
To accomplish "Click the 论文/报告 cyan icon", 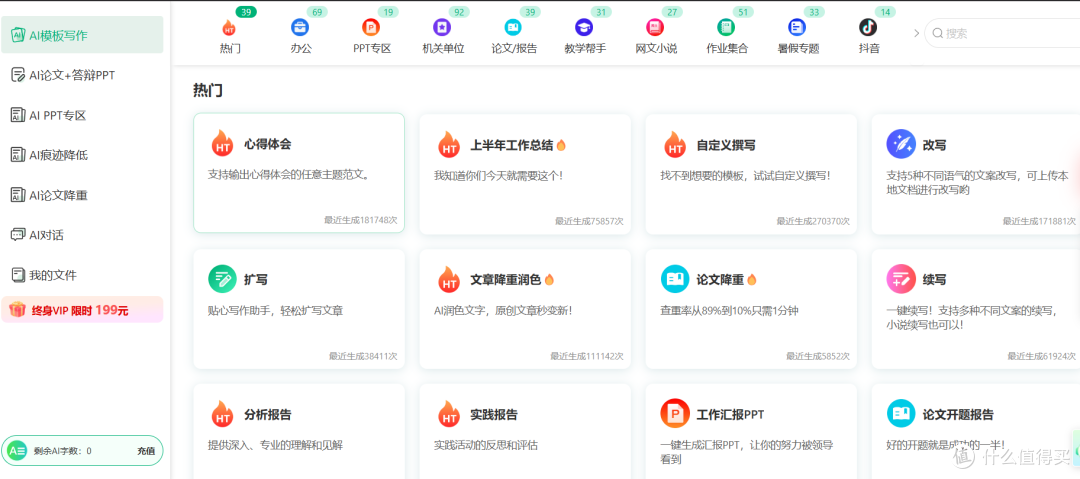I will [x=513, y=28].
